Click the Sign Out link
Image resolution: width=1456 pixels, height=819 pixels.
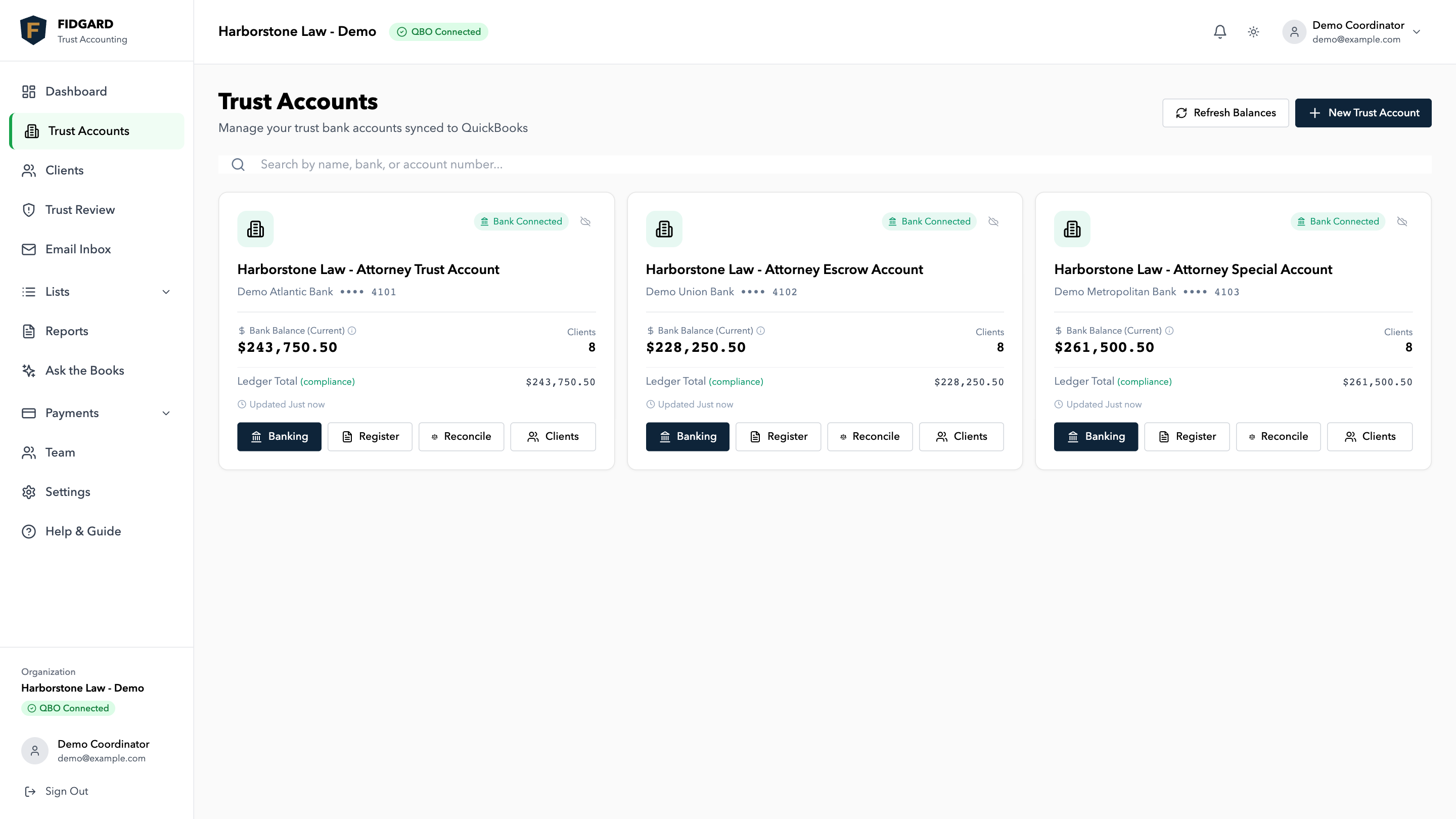57,791
